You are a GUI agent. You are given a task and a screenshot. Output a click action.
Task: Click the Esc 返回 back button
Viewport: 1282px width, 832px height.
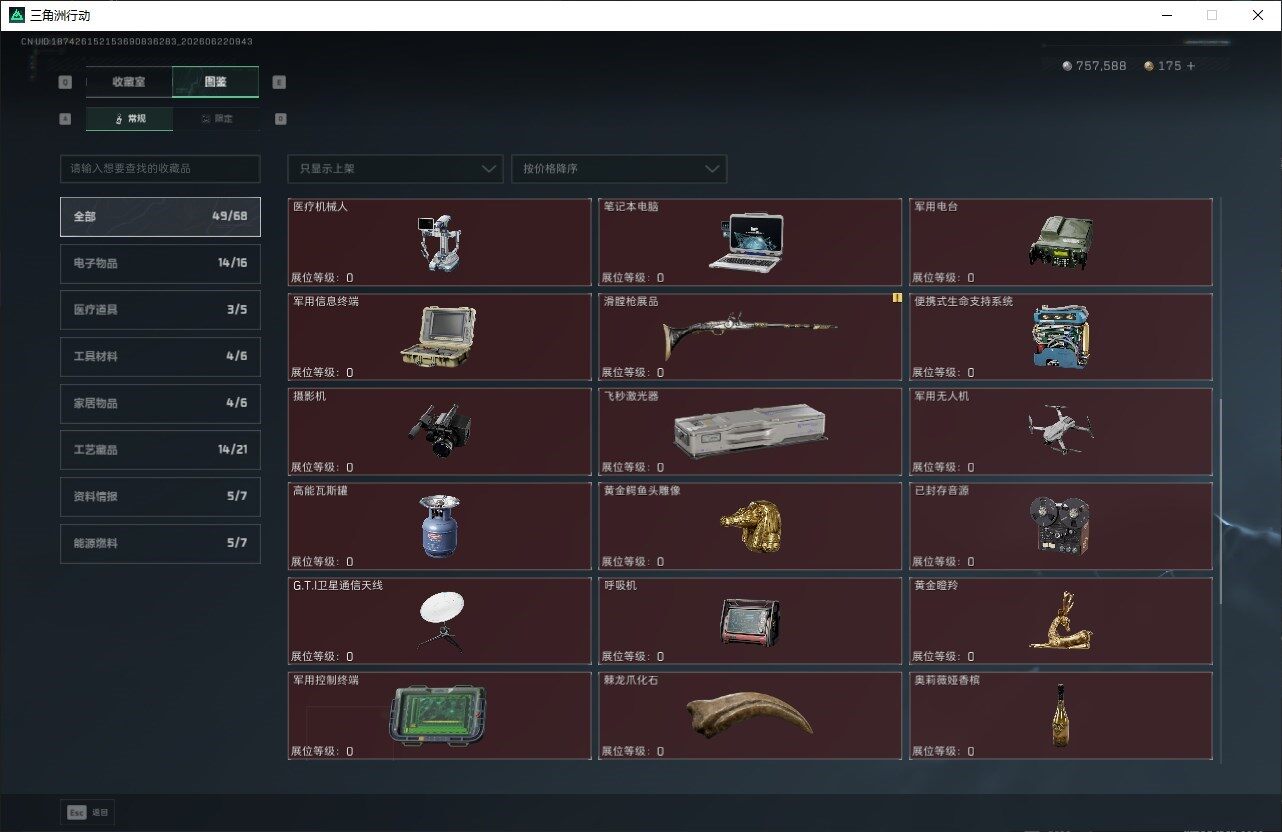[88, 812]
